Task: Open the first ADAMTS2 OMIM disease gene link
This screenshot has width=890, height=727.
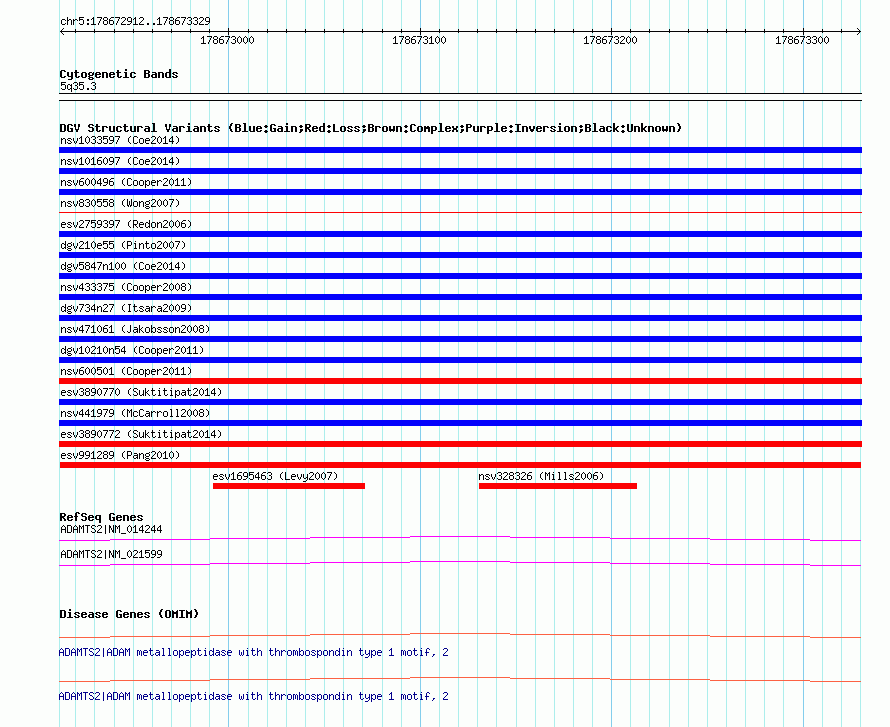Action: pyautogui.click(x=254, y=653)
